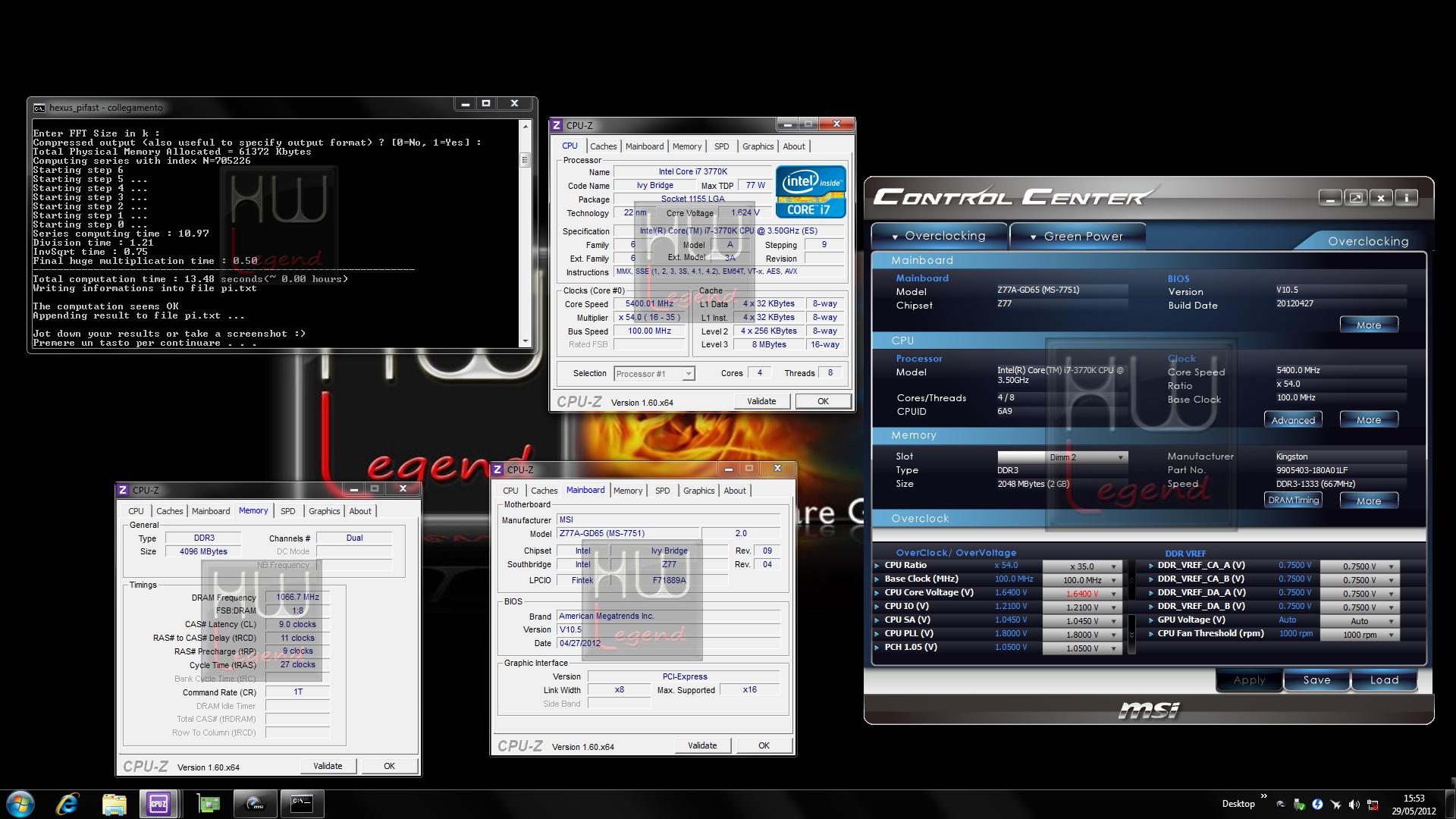The image size is (1456, 819).
Task: Open the CPU Fan Threshold 1000 rpm dropdown
Action: [1360, 635]
